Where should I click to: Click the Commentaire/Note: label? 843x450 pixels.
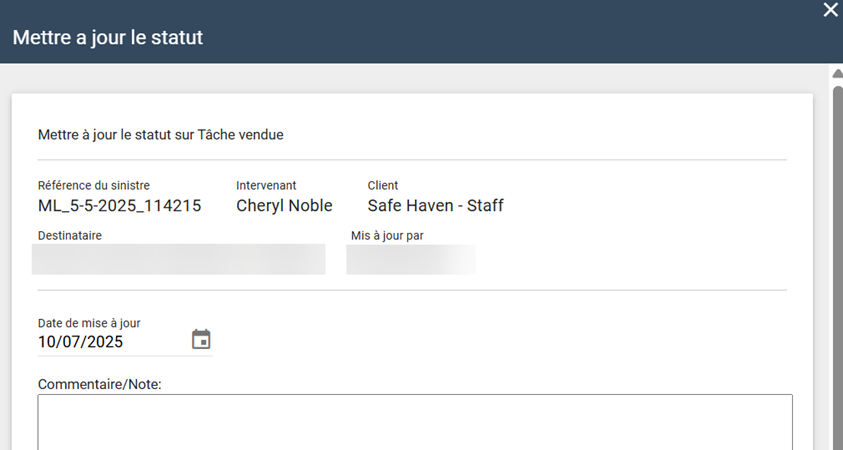tap(99, 384)
